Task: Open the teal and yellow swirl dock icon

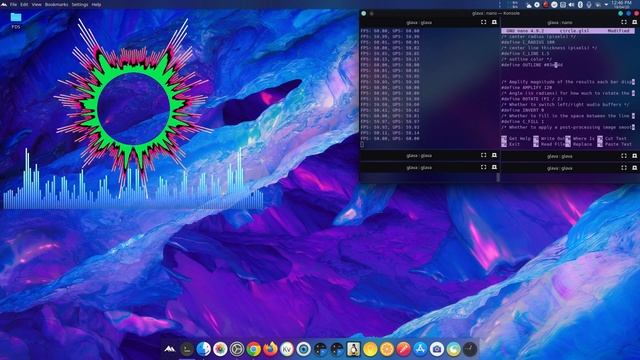Action: coord(453,349)
